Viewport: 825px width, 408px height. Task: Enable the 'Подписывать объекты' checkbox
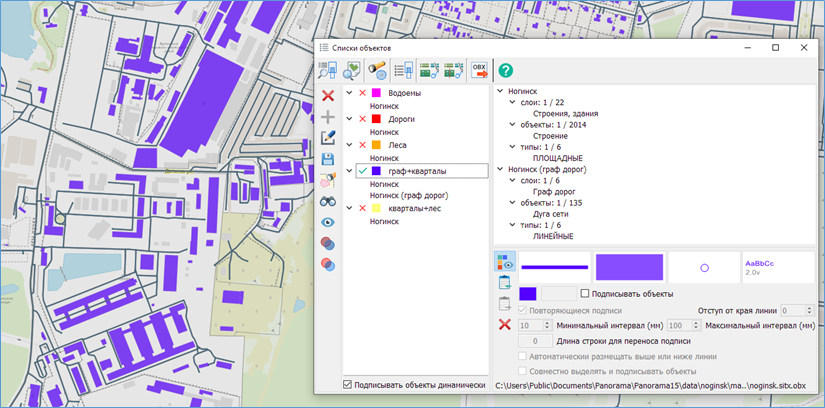tap(586, 293)
